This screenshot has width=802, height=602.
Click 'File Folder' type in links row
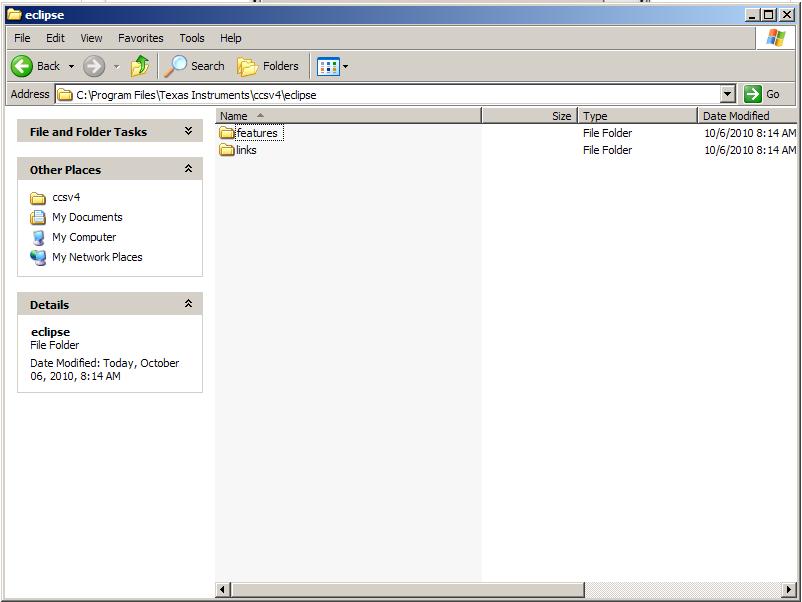[608, 150]
